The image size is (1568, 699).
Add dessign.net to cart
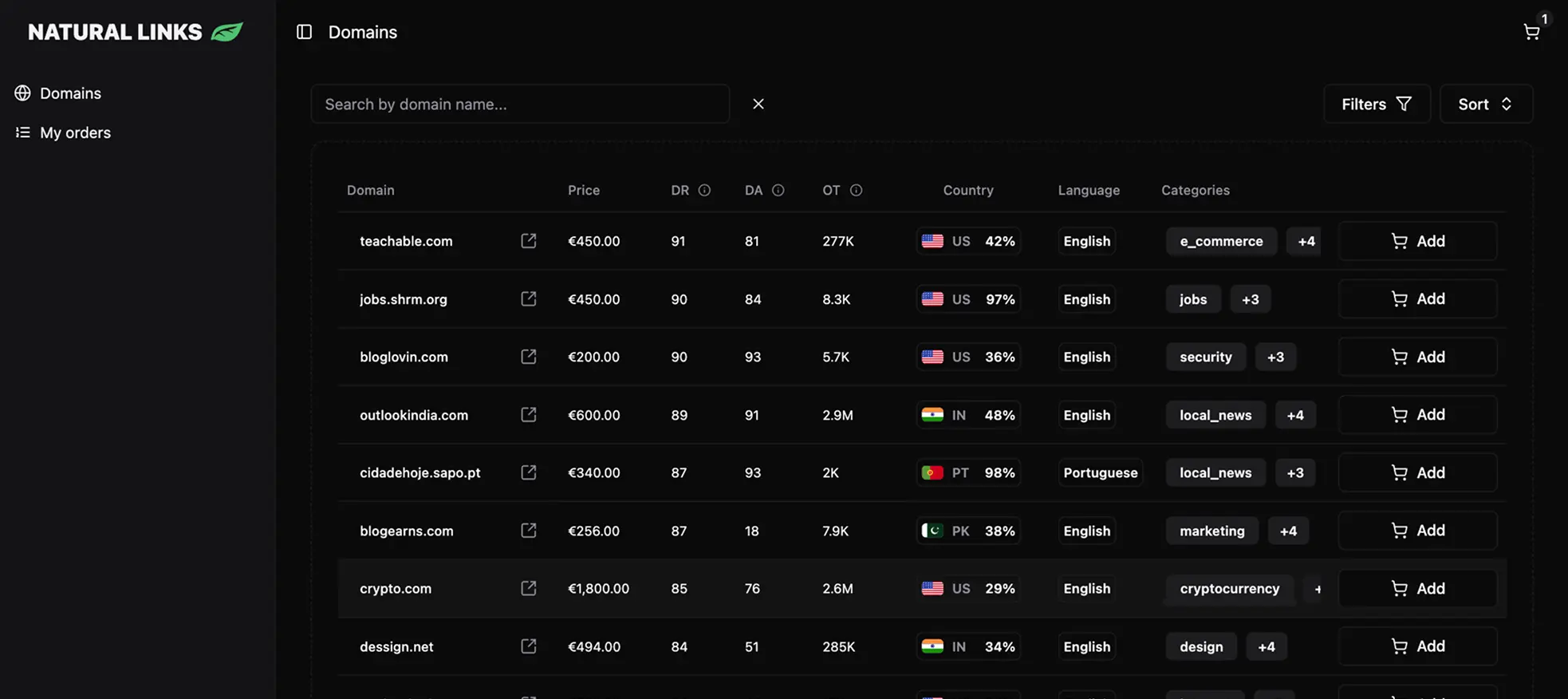pyautogui.click(x=1417, y=646)
